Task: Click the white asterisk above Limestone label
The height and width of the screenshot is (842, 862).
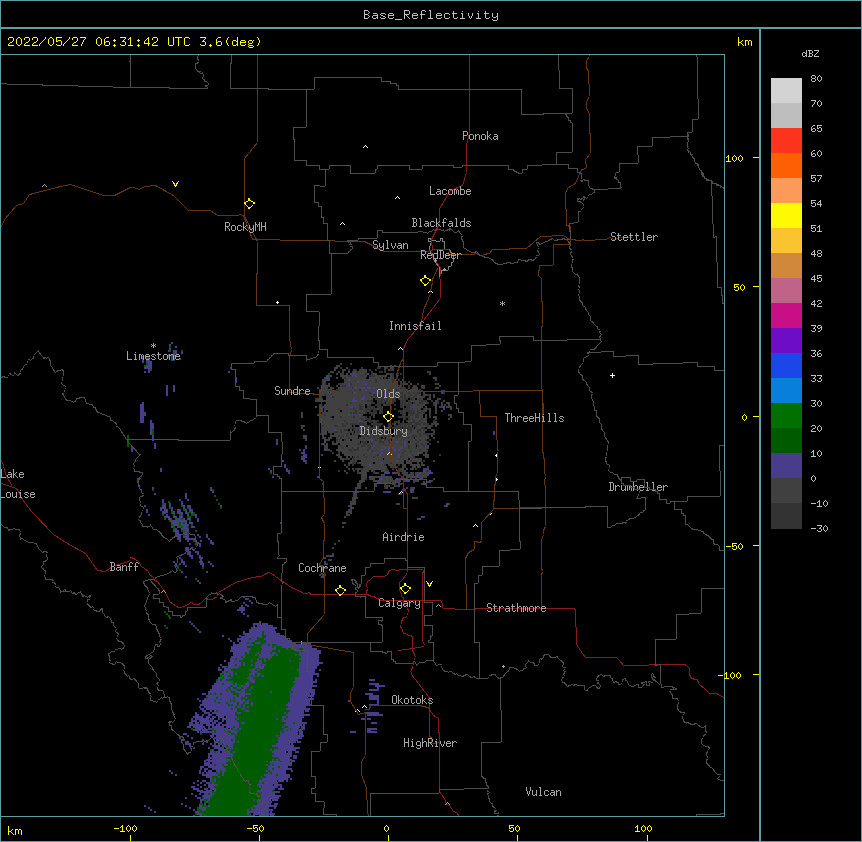Action: click(153, 346)
